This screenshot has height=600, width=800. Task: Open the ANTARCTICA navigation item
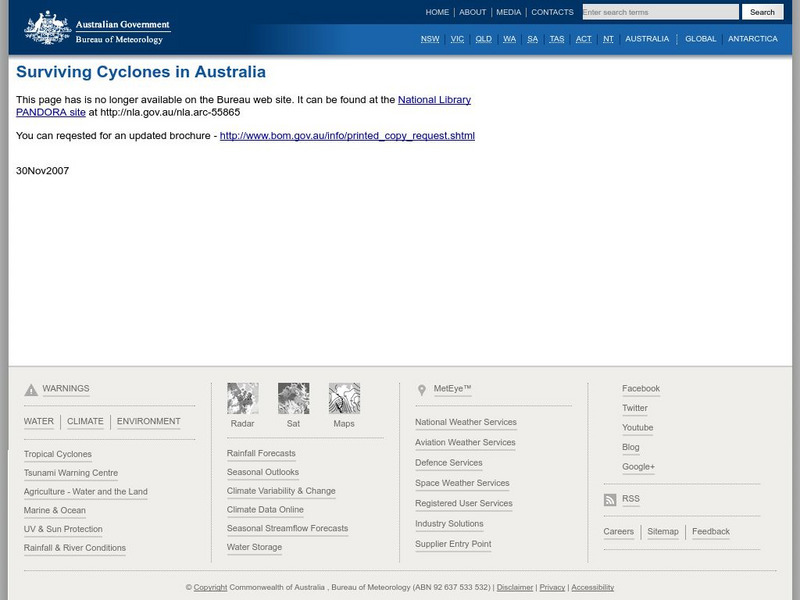tap(753, 39)
